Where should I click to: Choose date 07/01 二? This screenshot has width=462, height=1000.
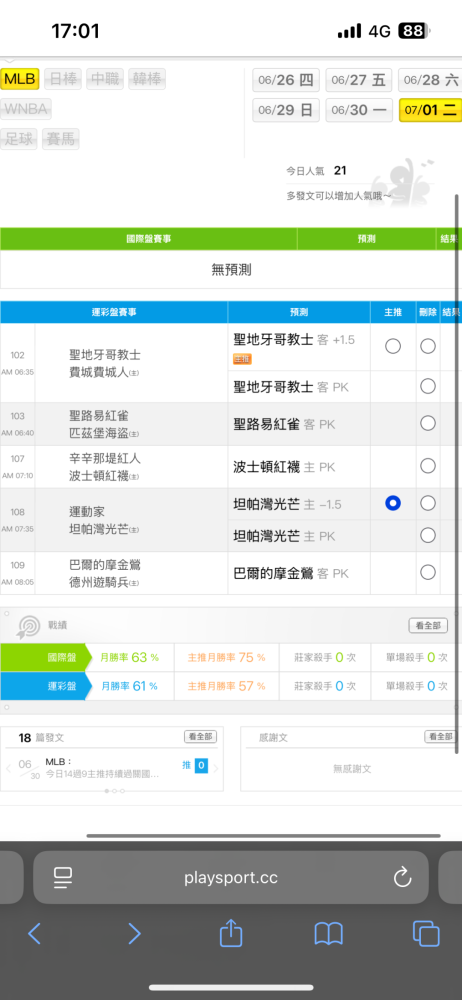pyautogui.click(x=430, y=110)
